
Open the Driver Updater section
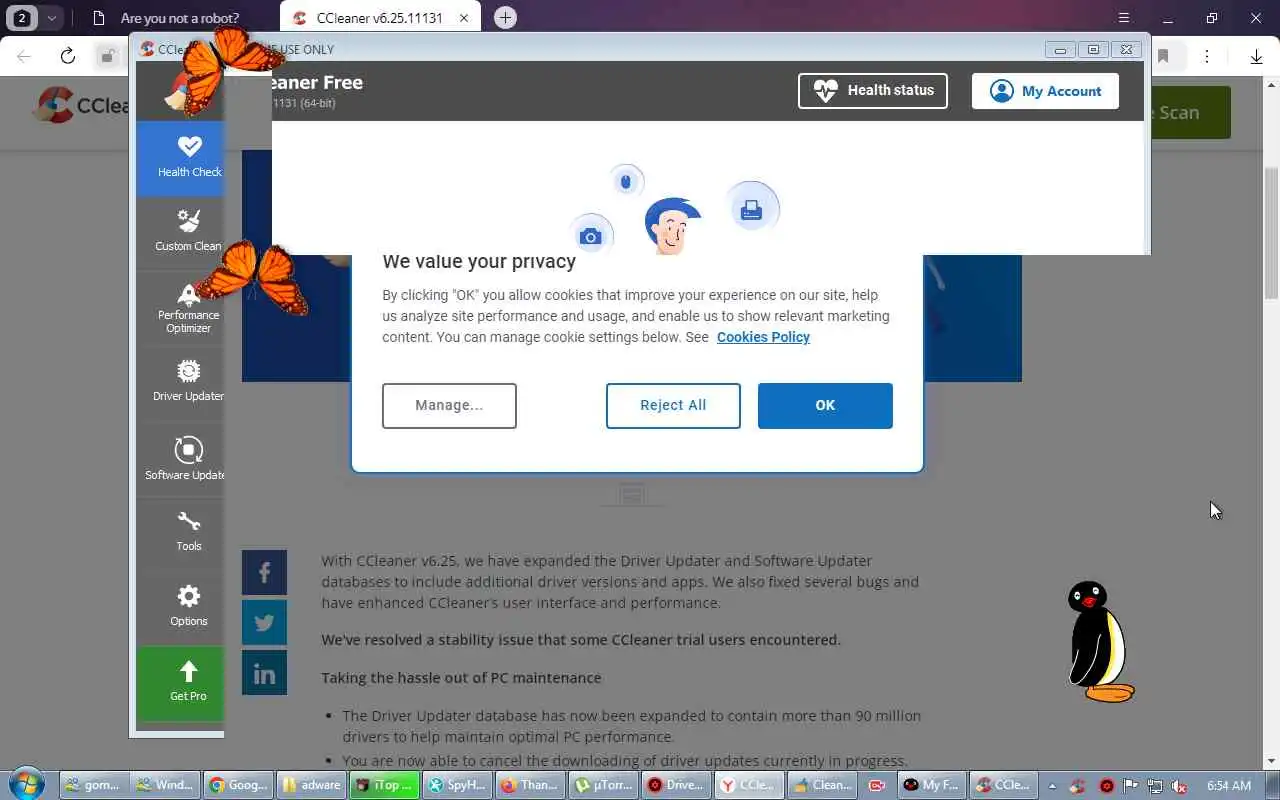(180, 383)
